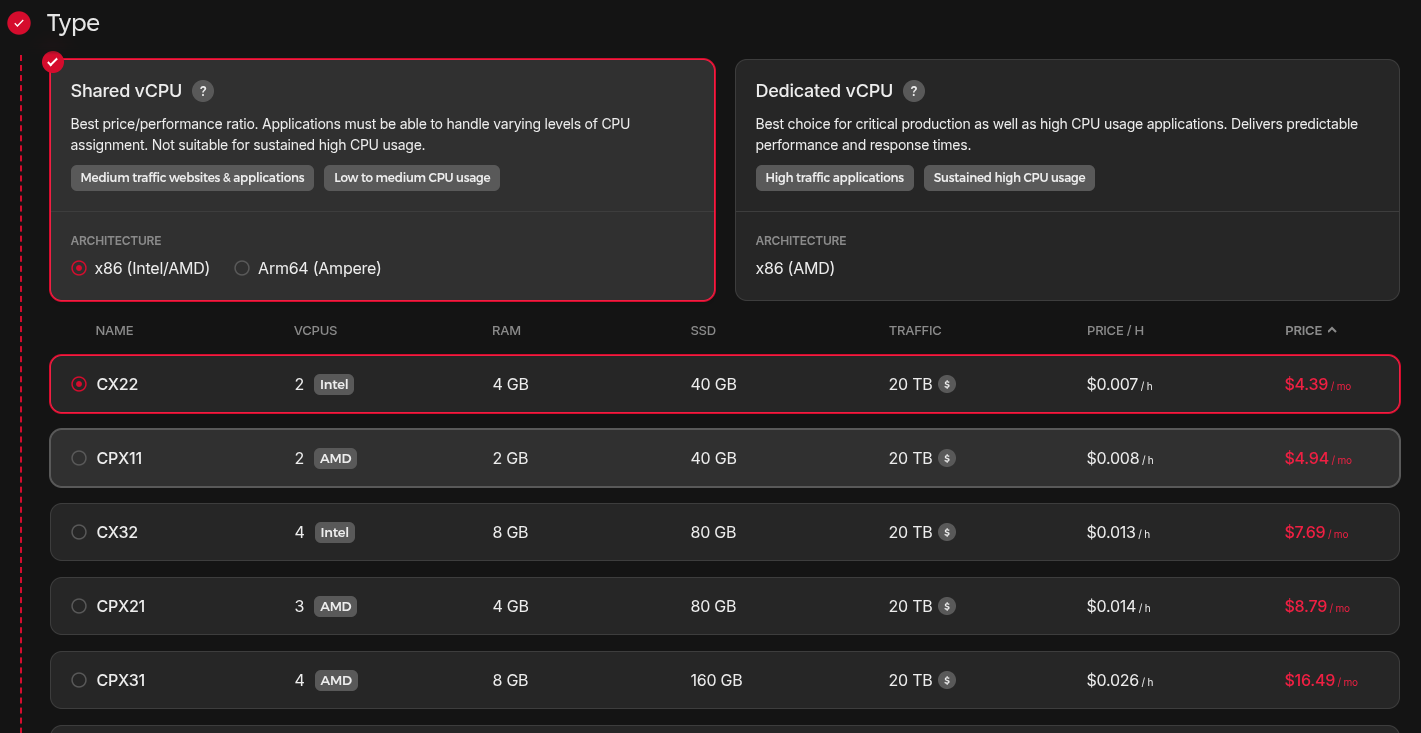Click the NAME column header
The width and height of the screenshot is (1421, 733).
tap(114, 330)
